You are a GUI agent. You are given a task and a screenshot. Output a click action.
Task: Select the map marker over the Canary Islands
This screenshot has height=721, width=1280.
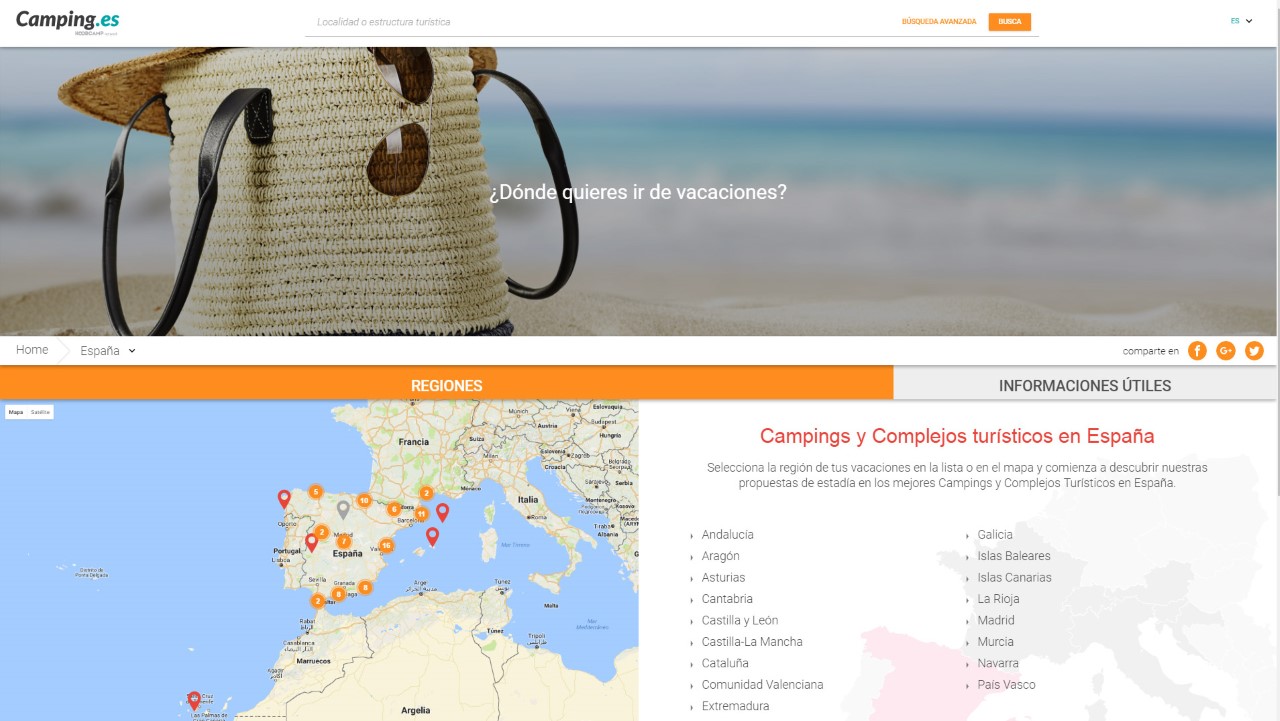pyautogui.click(x=193, y=699)
